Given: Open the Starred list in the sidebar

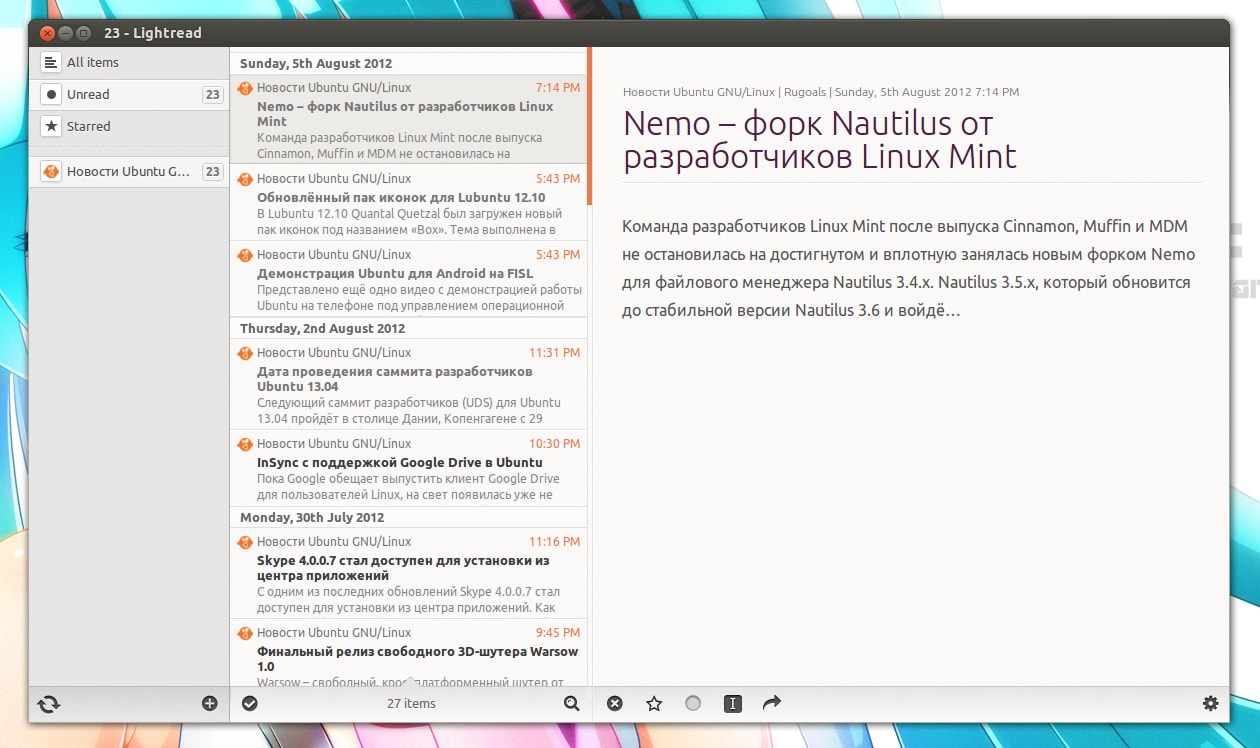Looking at the screenshot, I should point(129,126).
